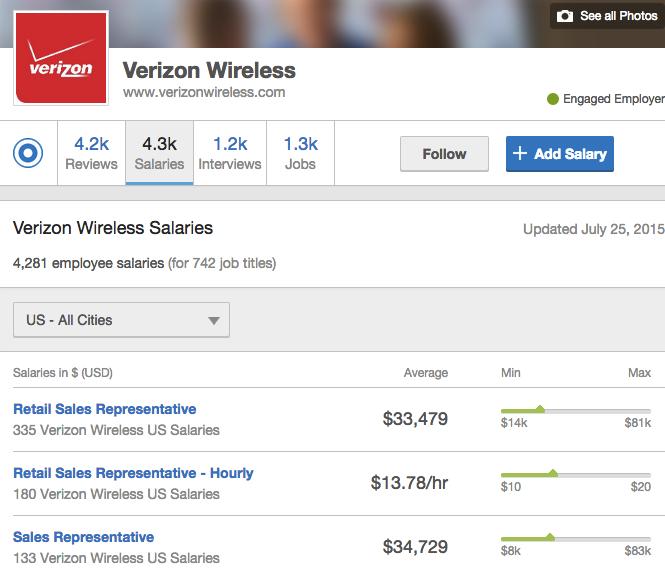Click the Updated July 25, 2015 text
665x578 pixels.
pyautogui.click(x=594, y=229)
